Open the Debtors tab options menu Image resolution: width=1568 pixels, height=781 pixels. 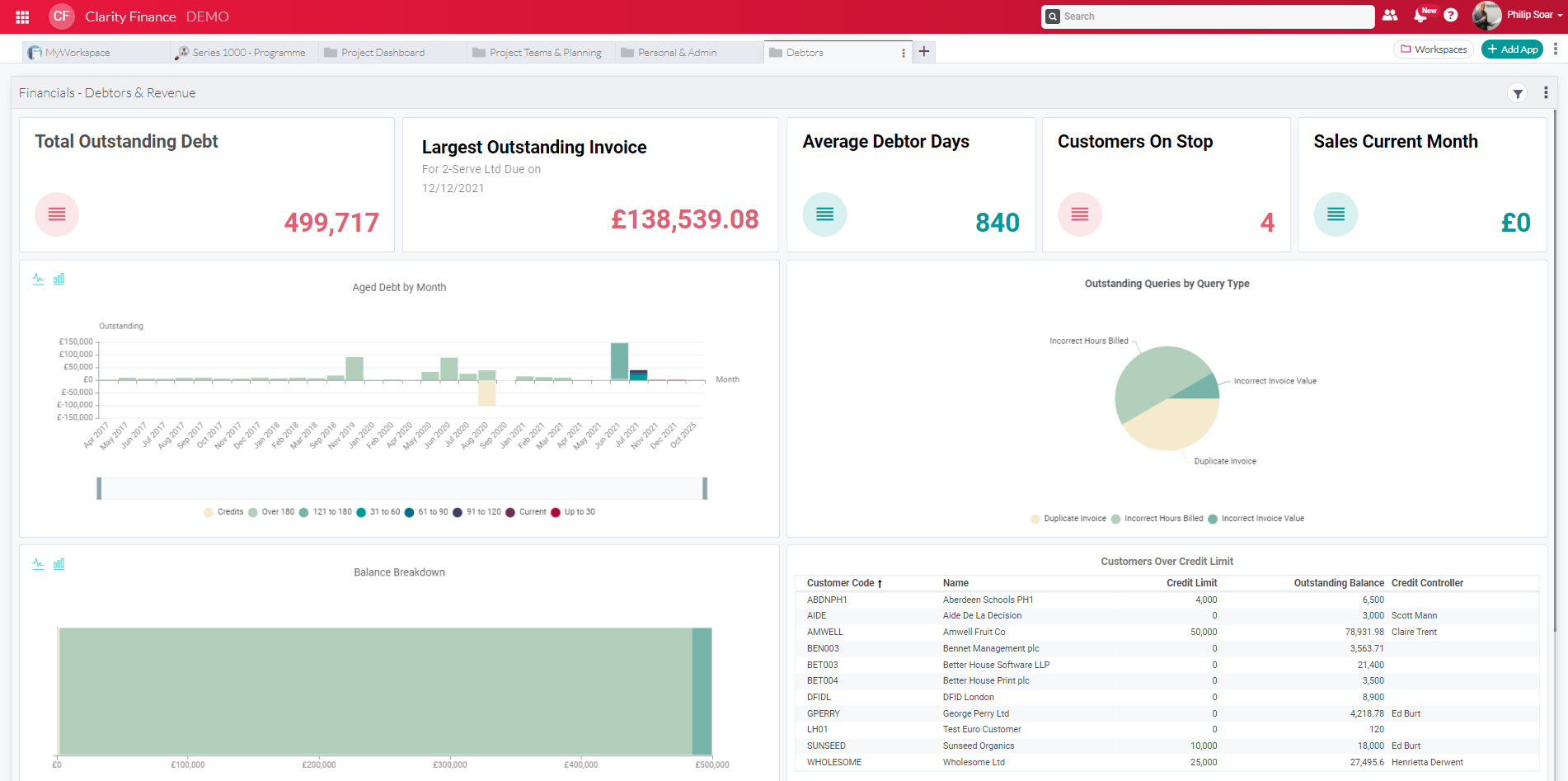(x=902, y=52)
